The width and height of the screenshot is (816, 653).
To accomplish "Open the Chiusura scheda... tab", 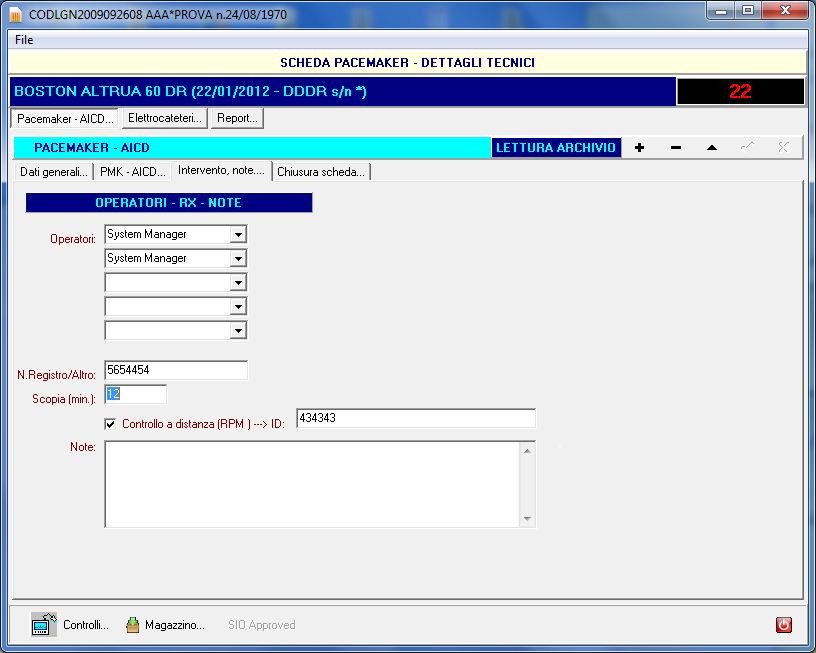I will coord(321,172).
